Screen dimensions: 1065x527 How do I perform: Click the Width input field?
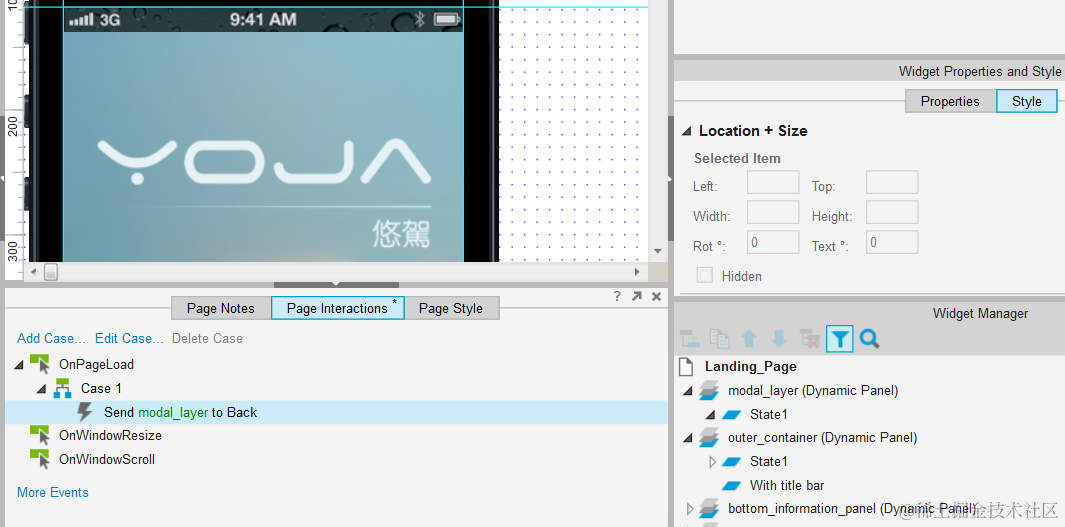(773, 213)
